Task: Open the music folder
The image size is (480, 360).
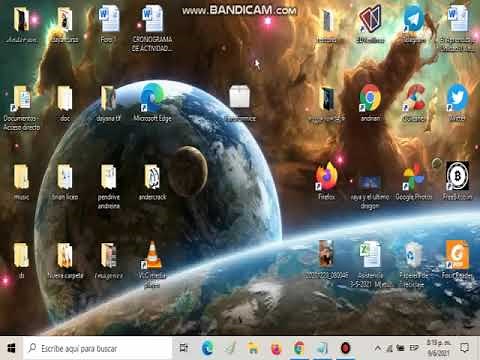Action: 21,177
